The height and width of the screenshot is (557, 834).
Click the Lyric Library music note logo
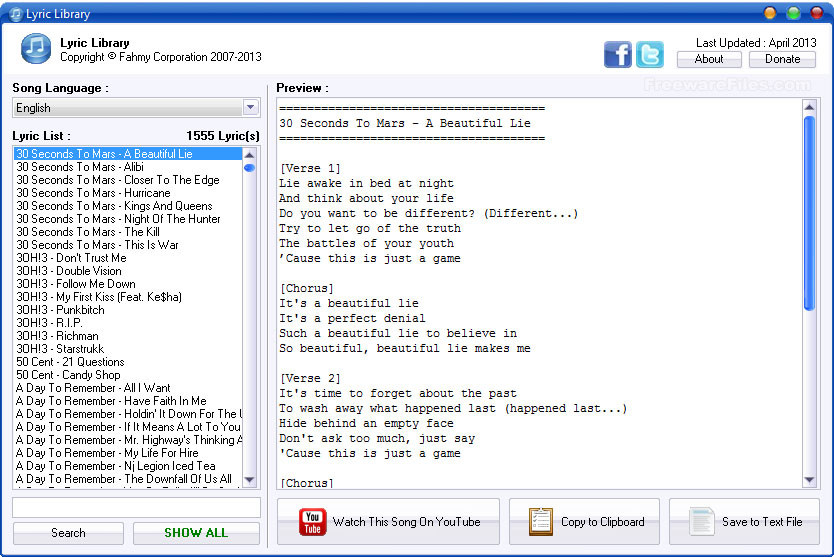(36, 48)
